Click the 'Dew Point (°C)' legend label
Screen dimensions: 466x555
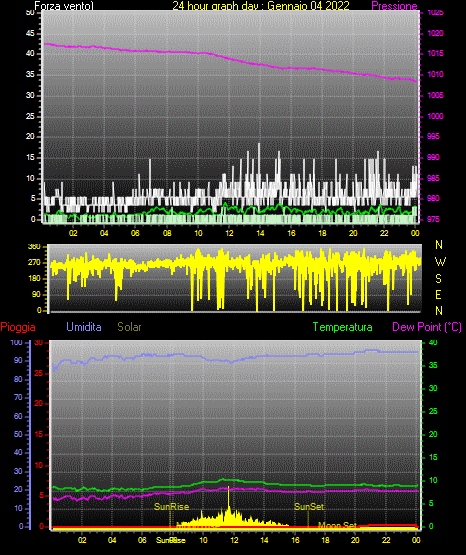427,327
